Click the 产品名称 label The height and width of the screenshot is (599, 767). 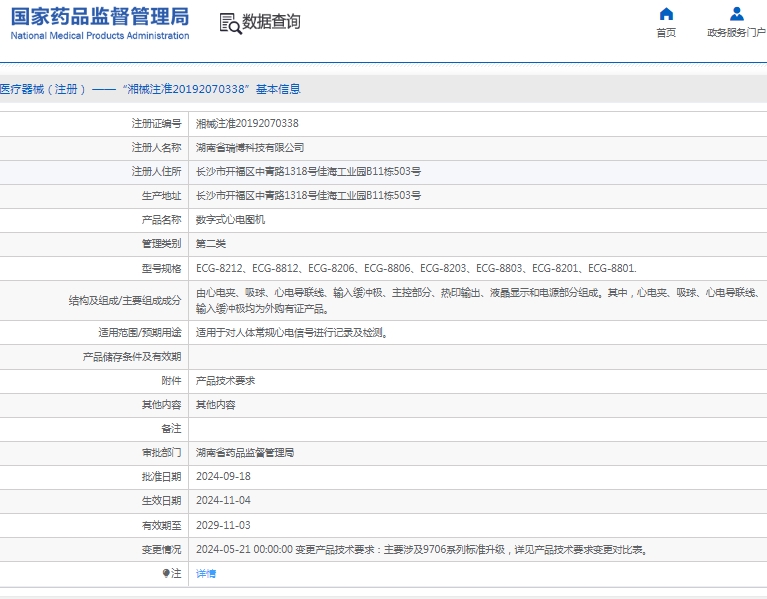(161, 220)
